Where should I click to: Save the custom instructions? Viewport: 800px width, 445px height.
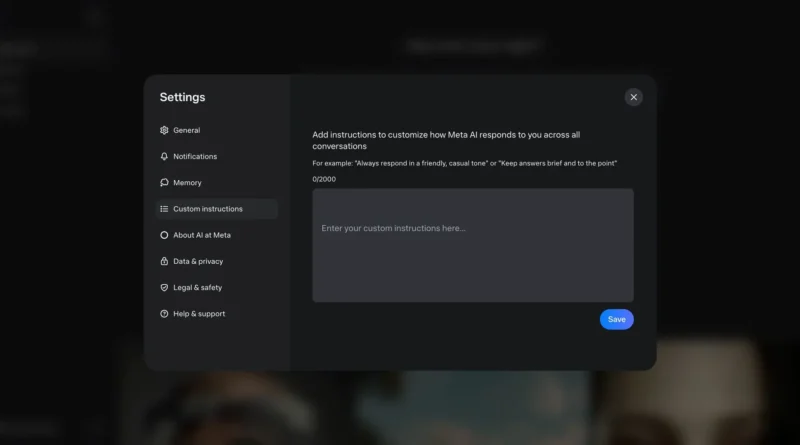pos(616,319)
